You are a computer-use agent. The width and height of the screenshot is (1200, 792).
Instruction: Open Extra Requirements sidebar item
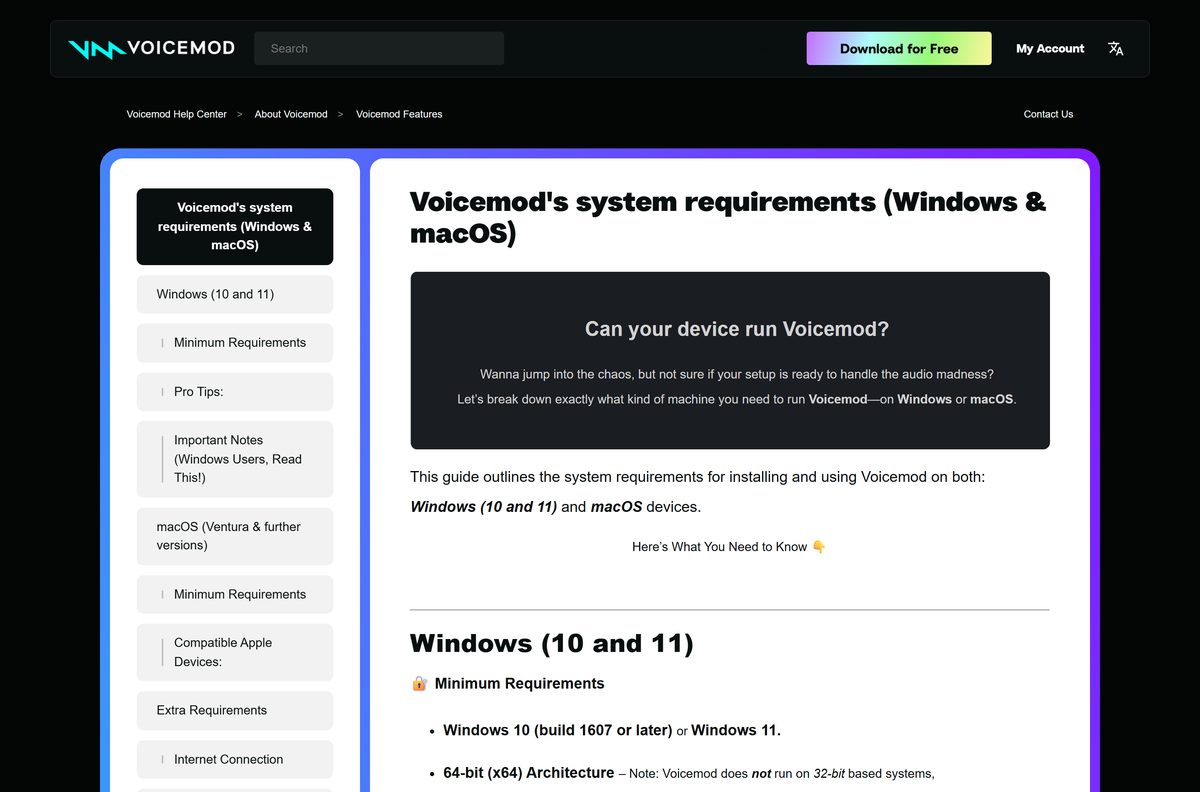(x=235, y=710)
